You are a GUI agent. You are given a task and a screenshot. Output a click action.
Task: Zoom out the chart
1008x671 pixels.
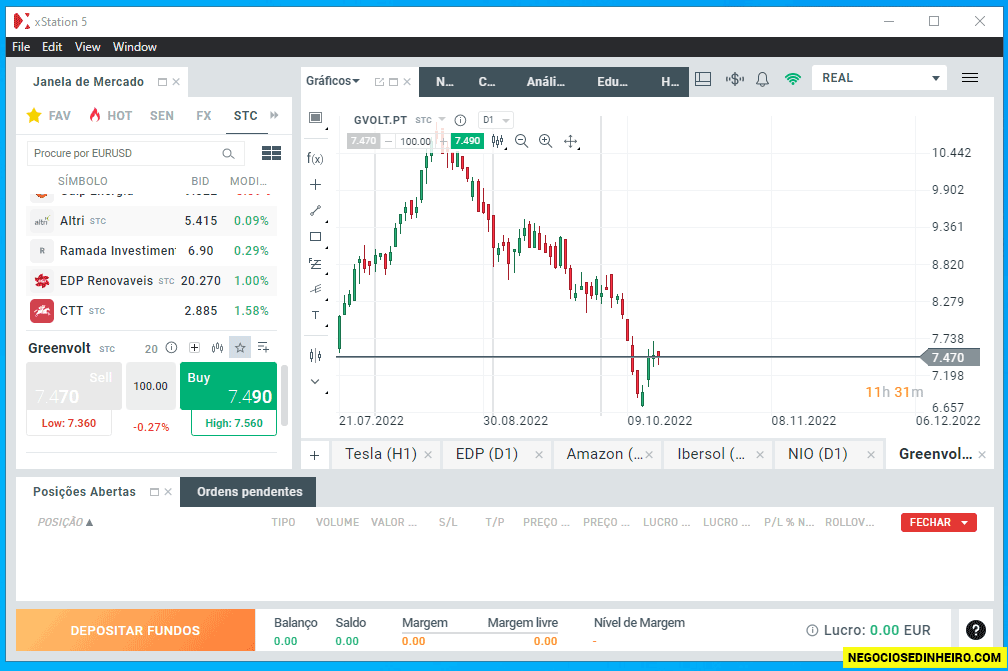point(521,141)
